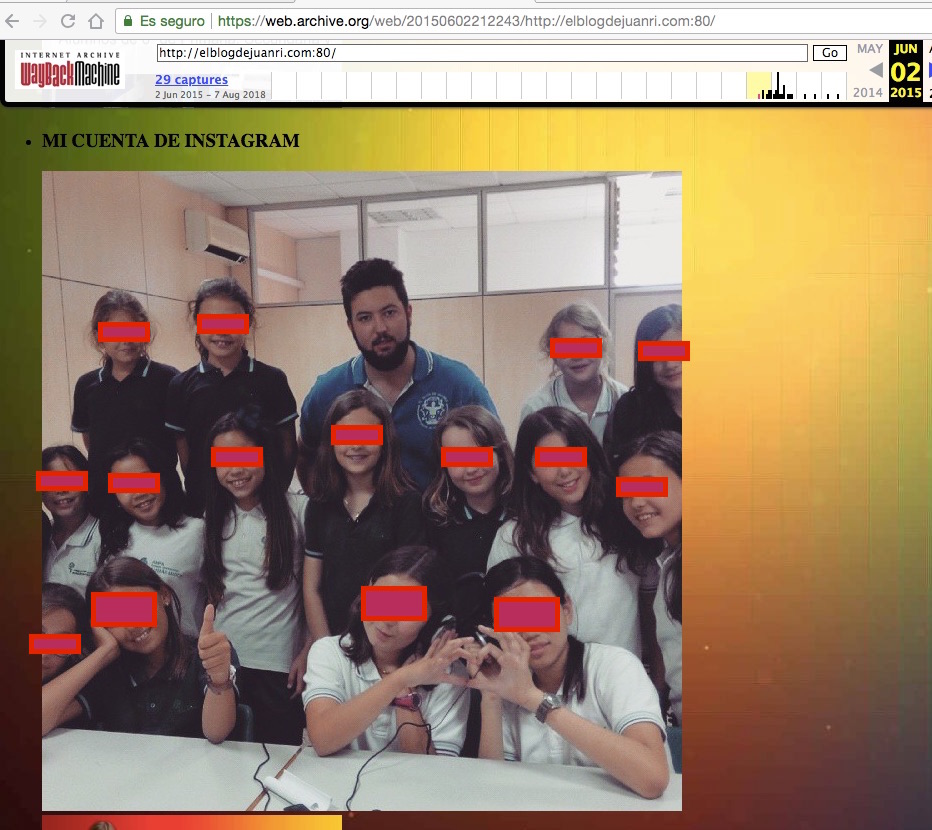Open the '29 captures' link

(x=191, y=79)
